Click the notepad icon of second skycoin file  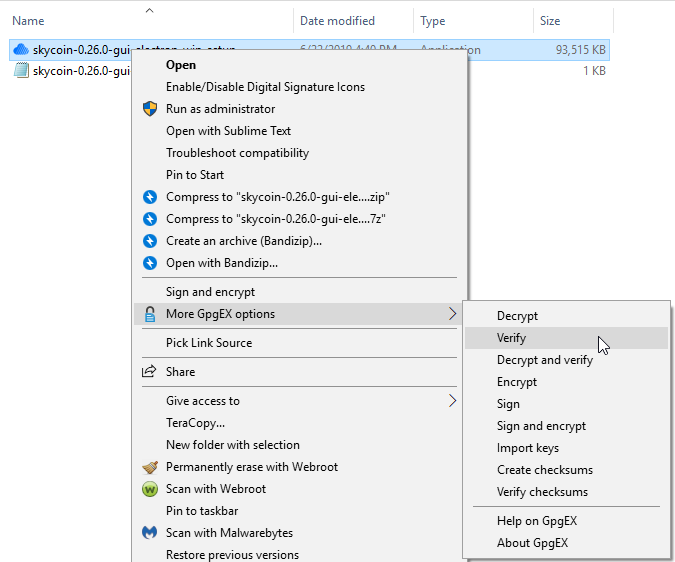(21, 70)
